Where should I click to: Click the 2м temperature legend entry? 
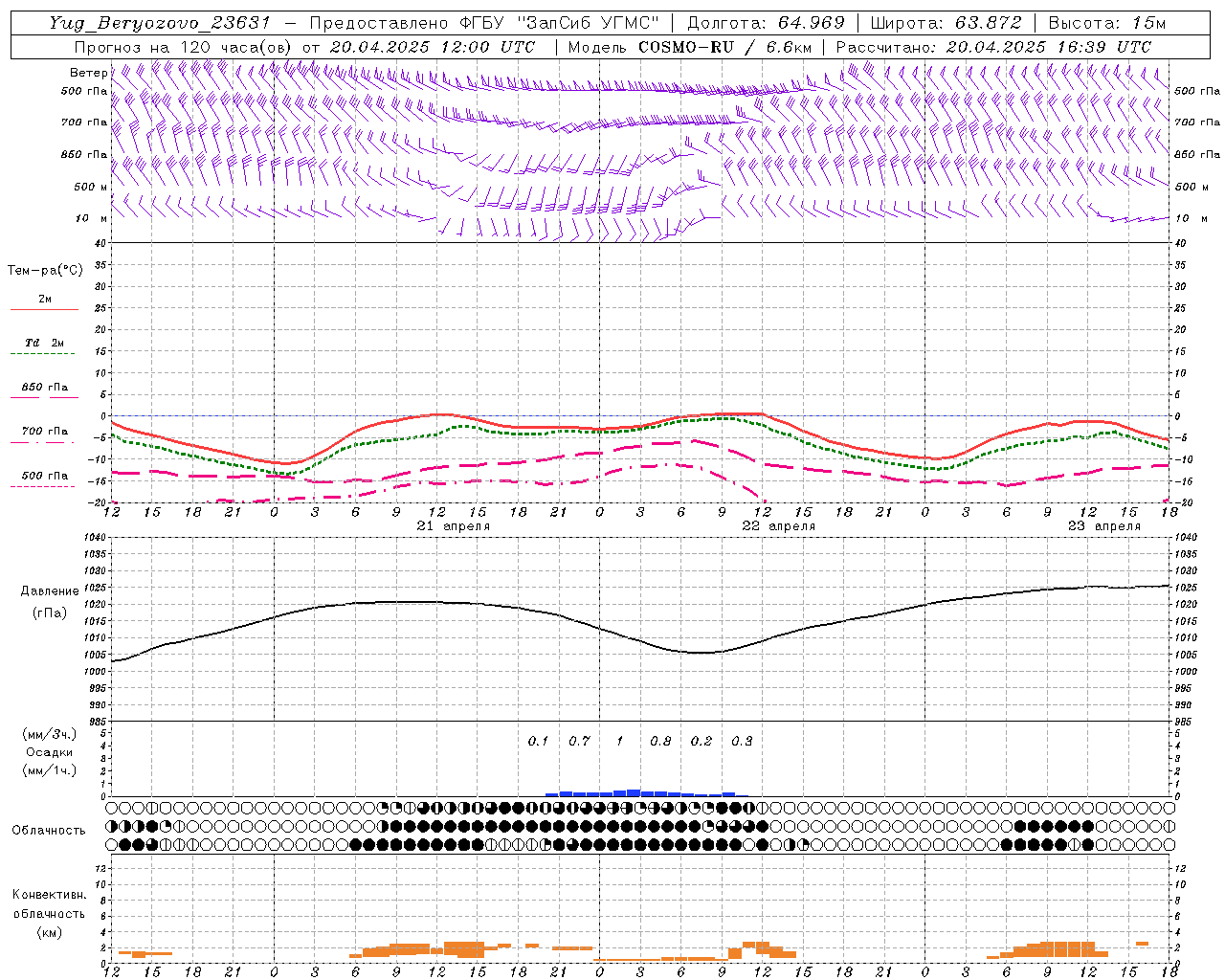pos(45,300)
